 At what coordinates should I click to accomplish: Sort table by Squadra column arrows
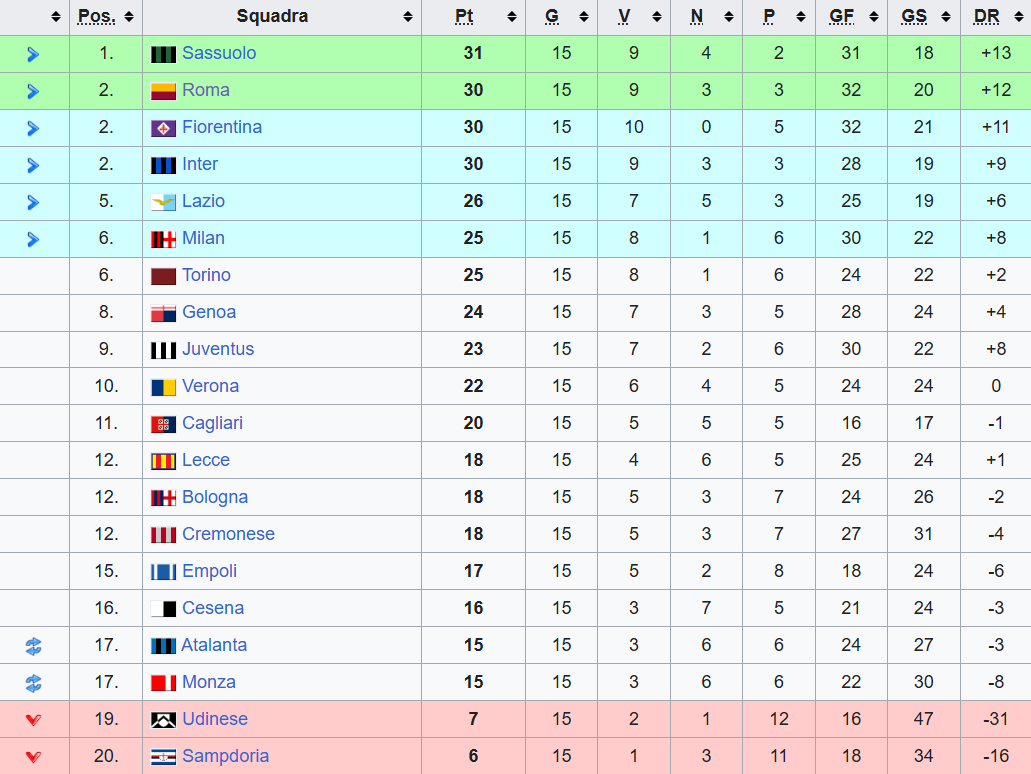(408, 17)
